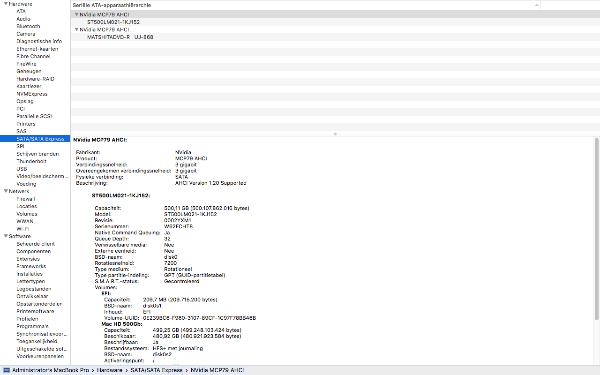This screenshot has height=375, width=600.
Task: Select Opslag in the sidebar
Action: 25,101
